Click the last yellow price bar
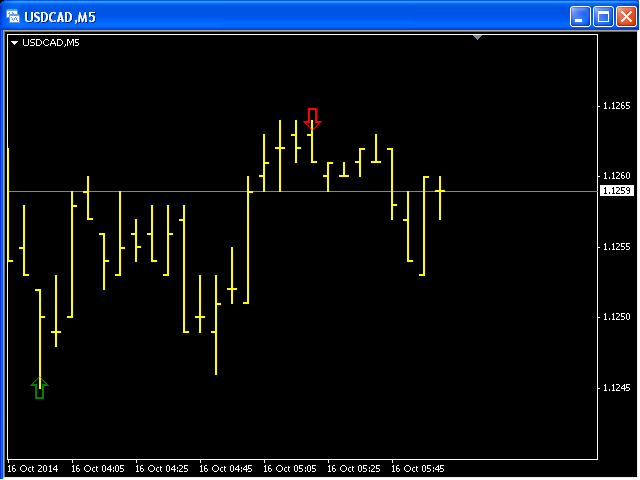The image size is (640, 480). tap(440, 198)
